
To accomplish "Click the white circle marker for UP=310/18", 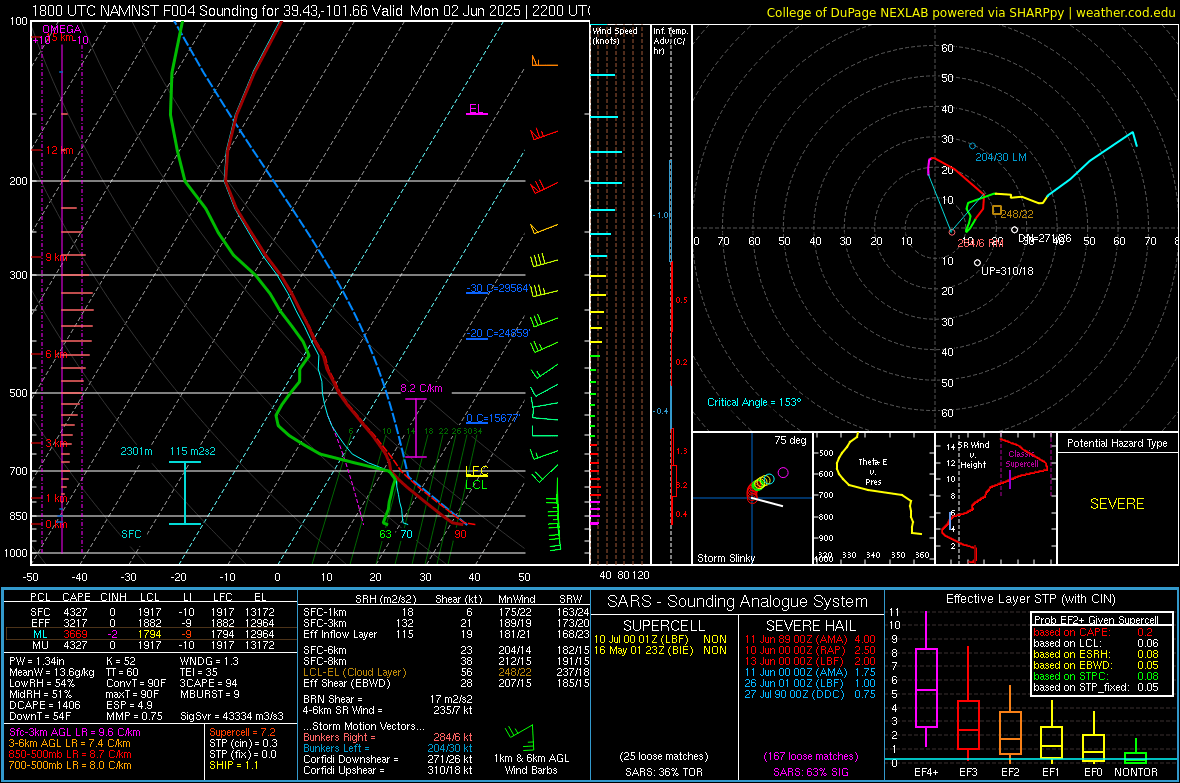I will point(978,263).
